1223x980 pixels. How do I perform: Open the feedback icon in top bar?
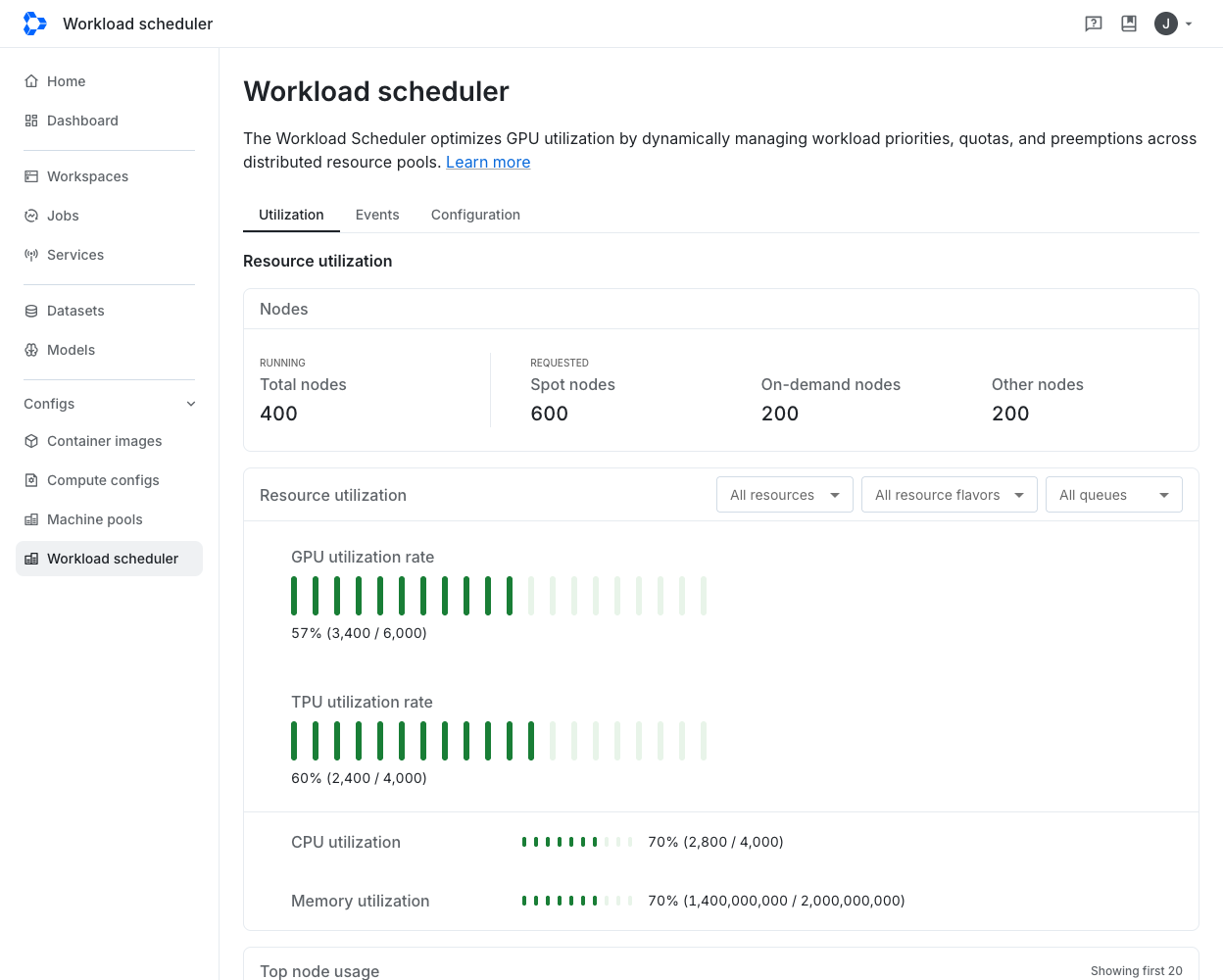pyautogui.click(x=1094, y=24)
